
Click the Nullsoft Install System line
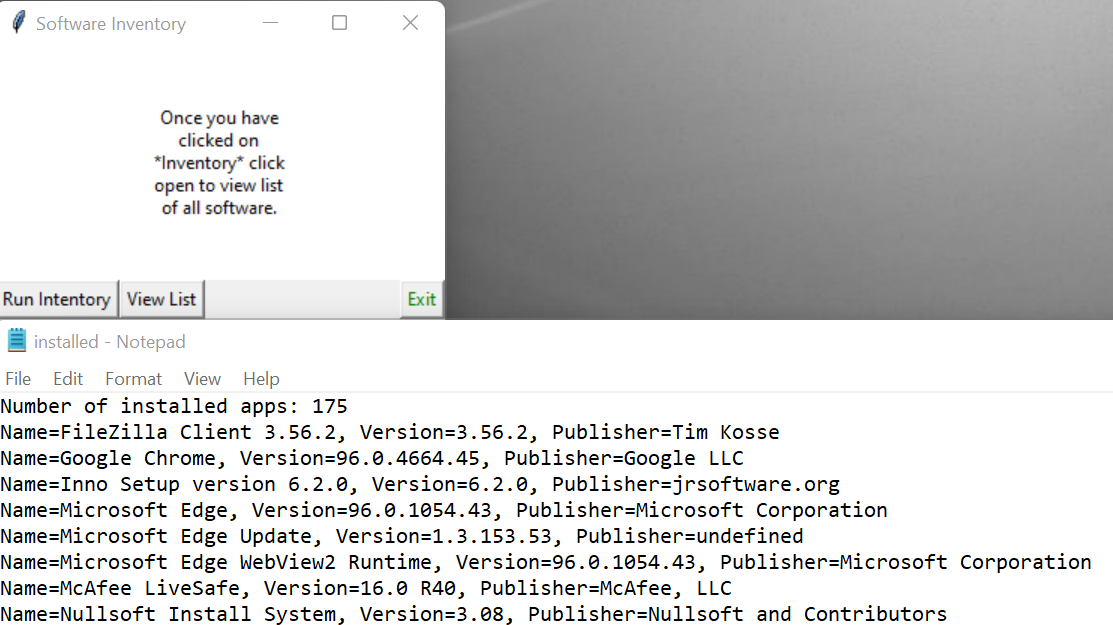(x=473, y=614)
